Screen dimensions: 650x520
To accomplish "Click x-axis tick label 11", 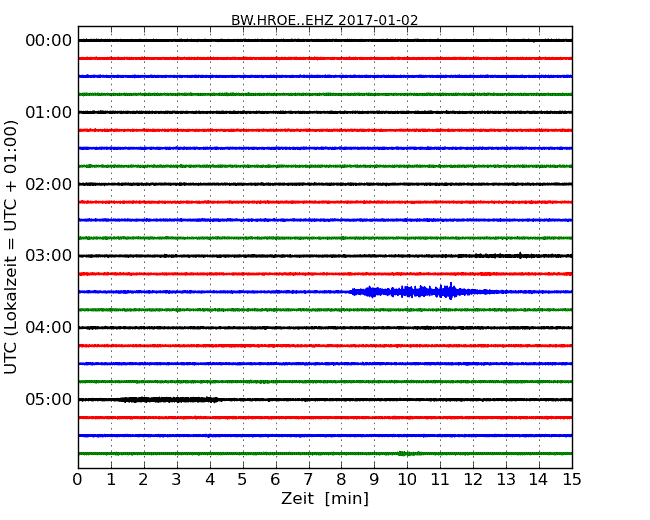I will tap(440, 480).
